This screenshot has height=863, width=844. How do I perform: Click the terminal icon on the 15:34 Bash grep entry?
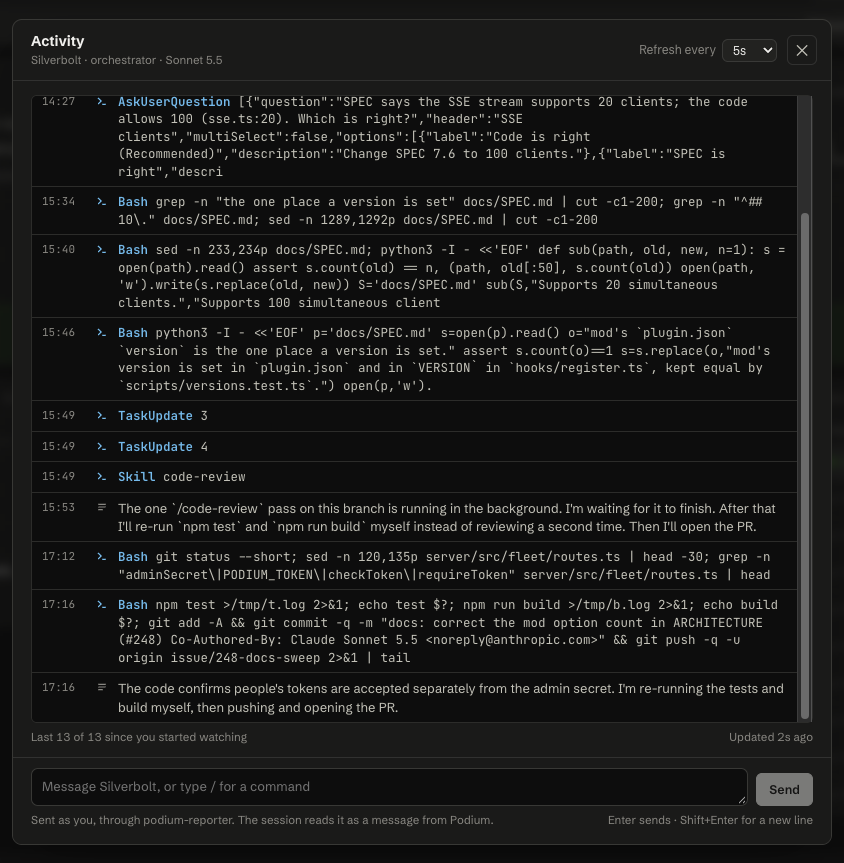[x=101, y=202]
